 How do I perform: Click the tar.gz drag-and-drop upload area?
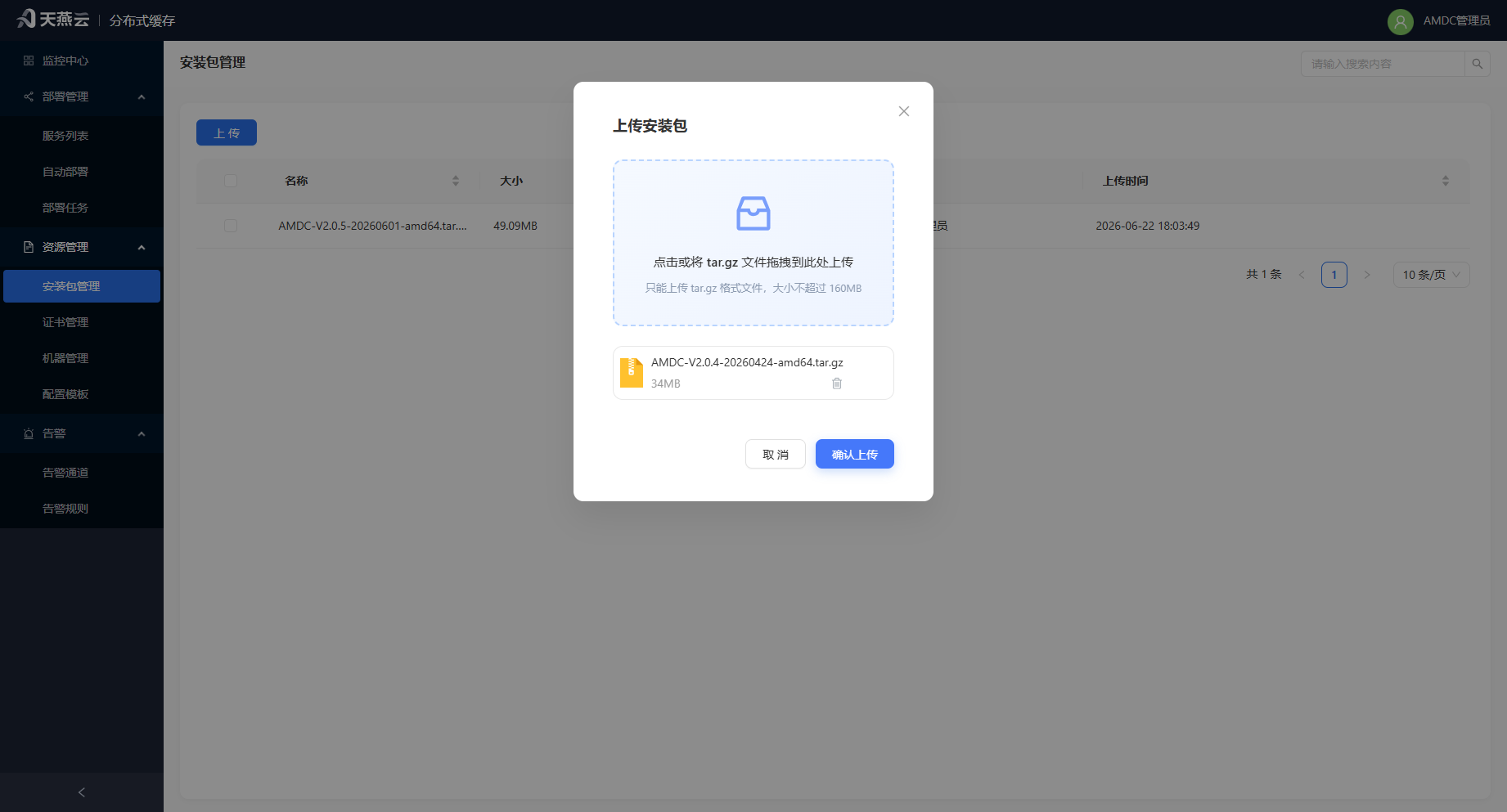click(x=753, y=243)
